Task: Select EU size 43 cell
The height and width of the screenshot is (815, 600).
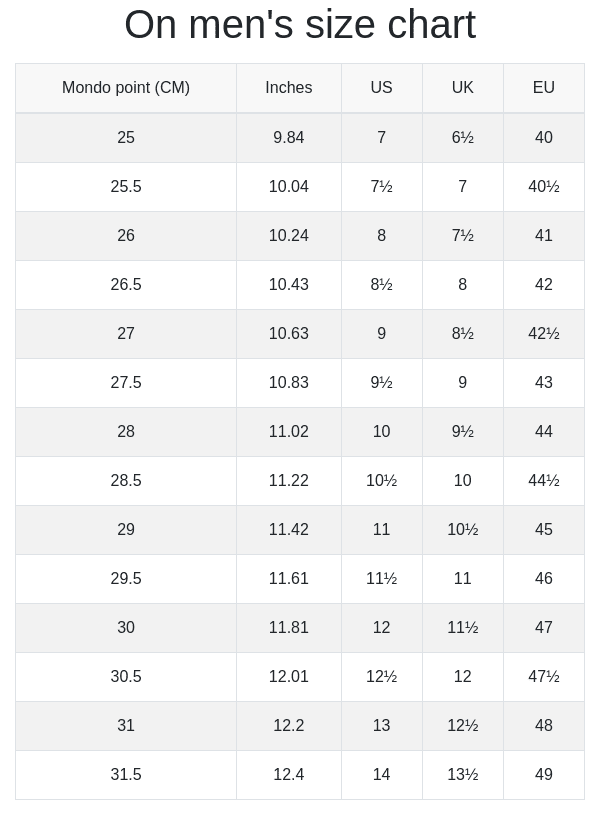Action: 543,383
